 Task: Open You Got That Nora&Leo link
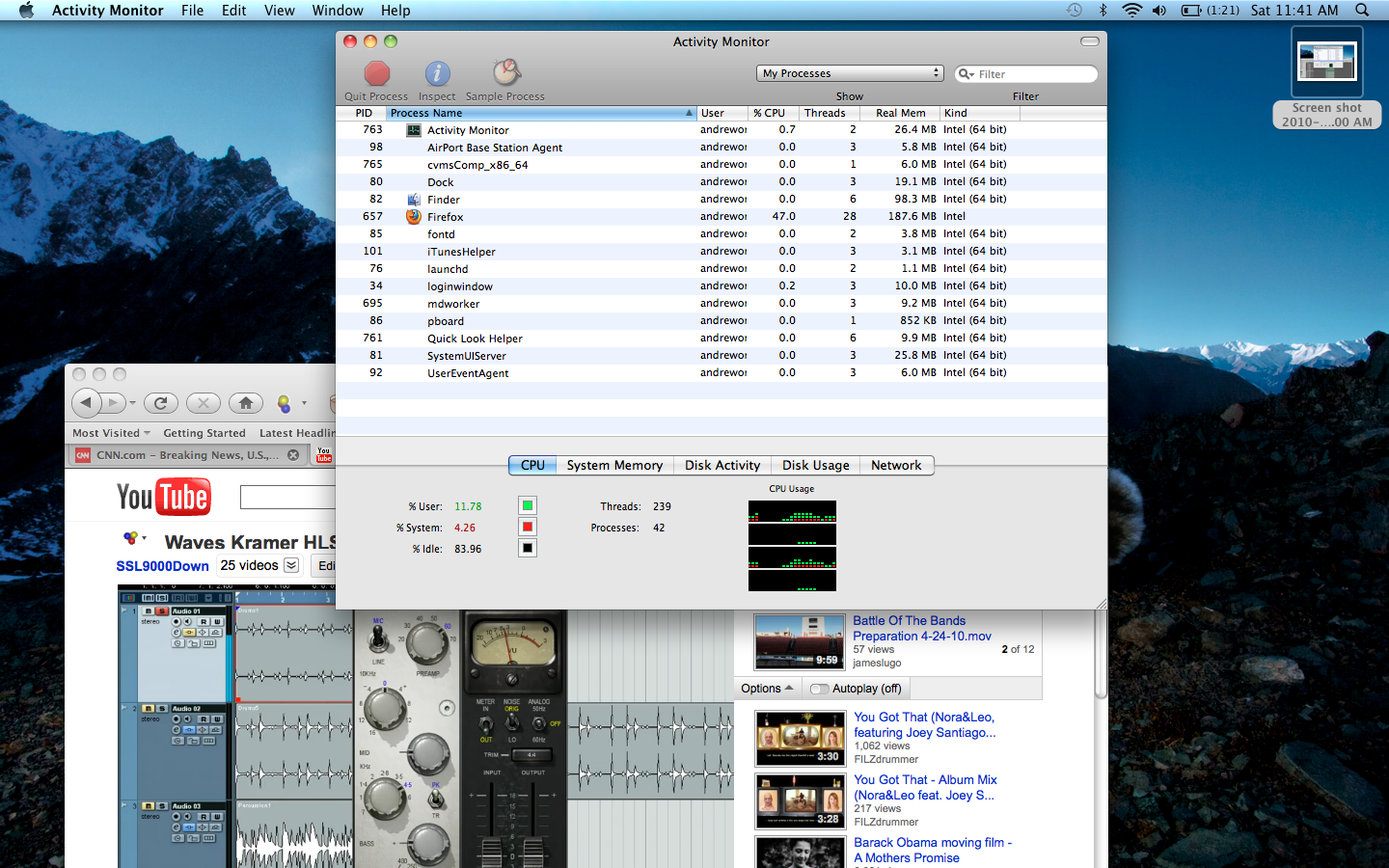coord(925,724)
